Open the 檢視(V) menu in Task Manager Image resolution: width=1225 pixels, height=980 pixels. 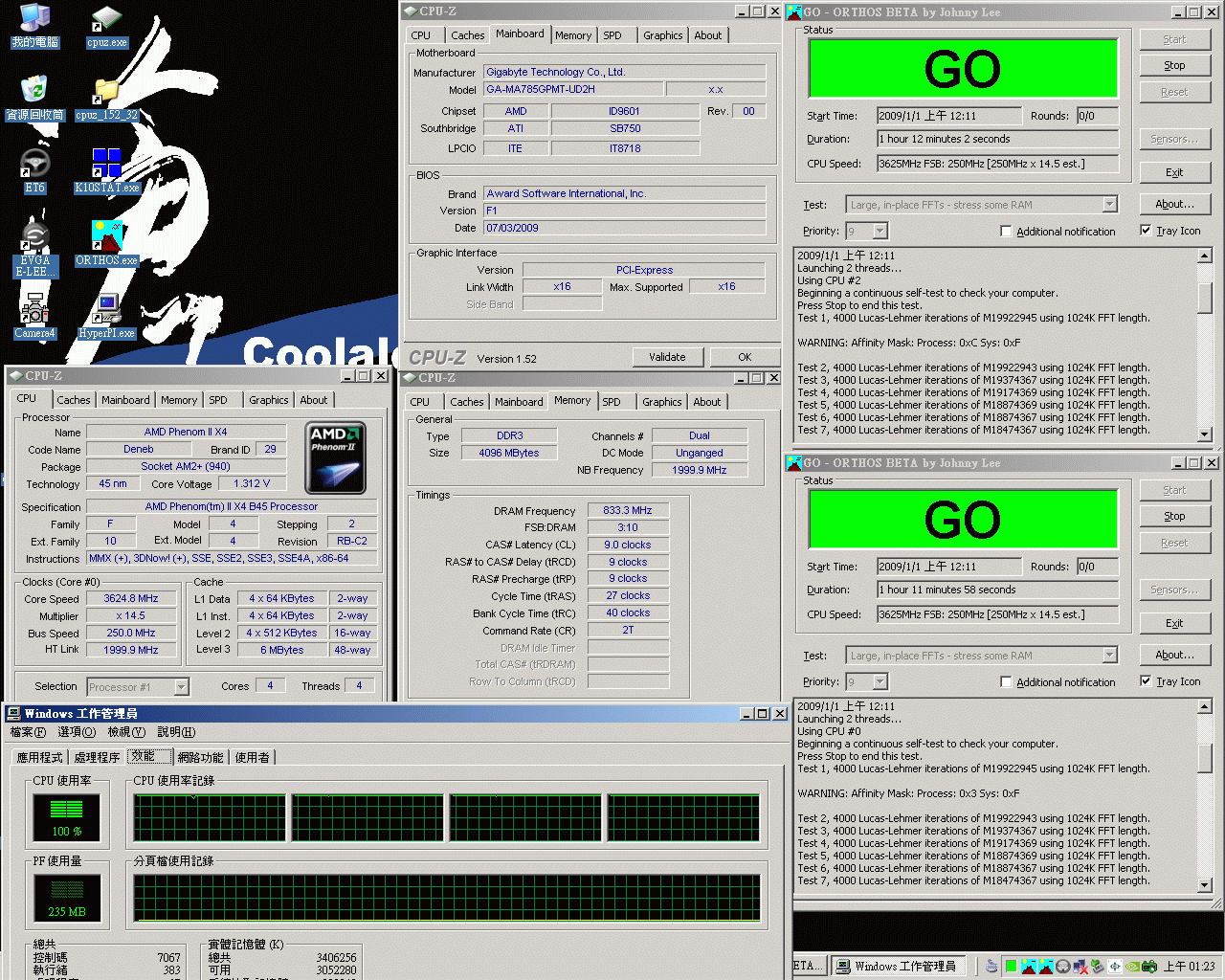coord(125,731)
